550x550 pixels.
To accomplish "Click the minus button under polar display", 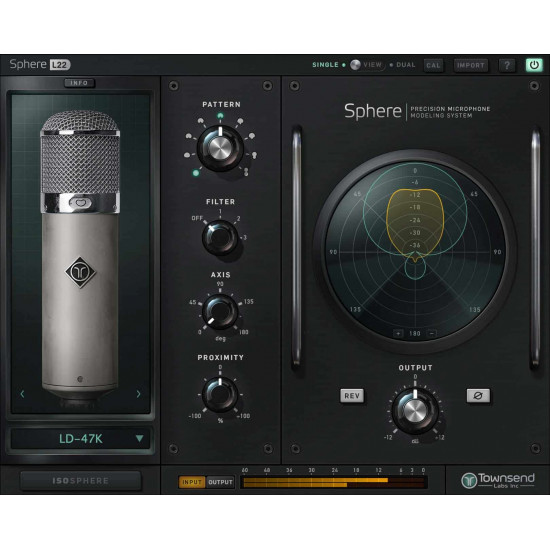I will [x=432, y=333].
